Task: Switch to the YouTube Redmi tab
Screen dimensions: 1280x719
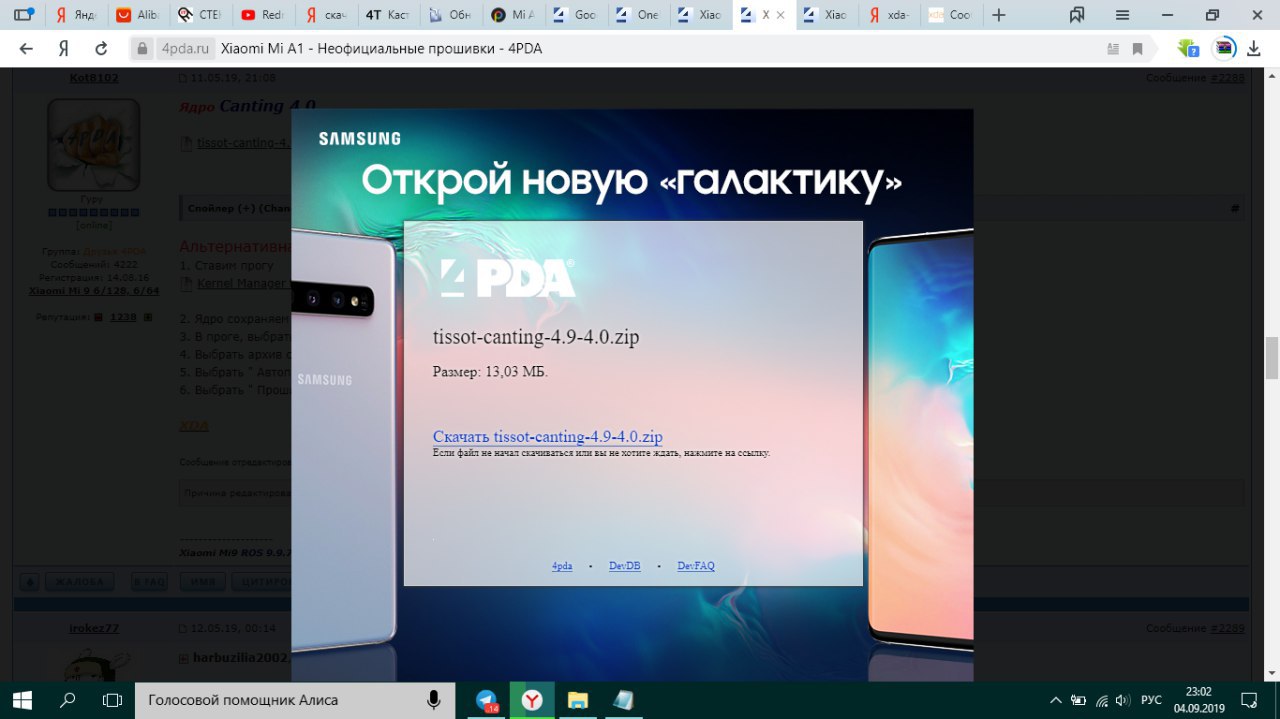Action: click(x=262, y=15)
